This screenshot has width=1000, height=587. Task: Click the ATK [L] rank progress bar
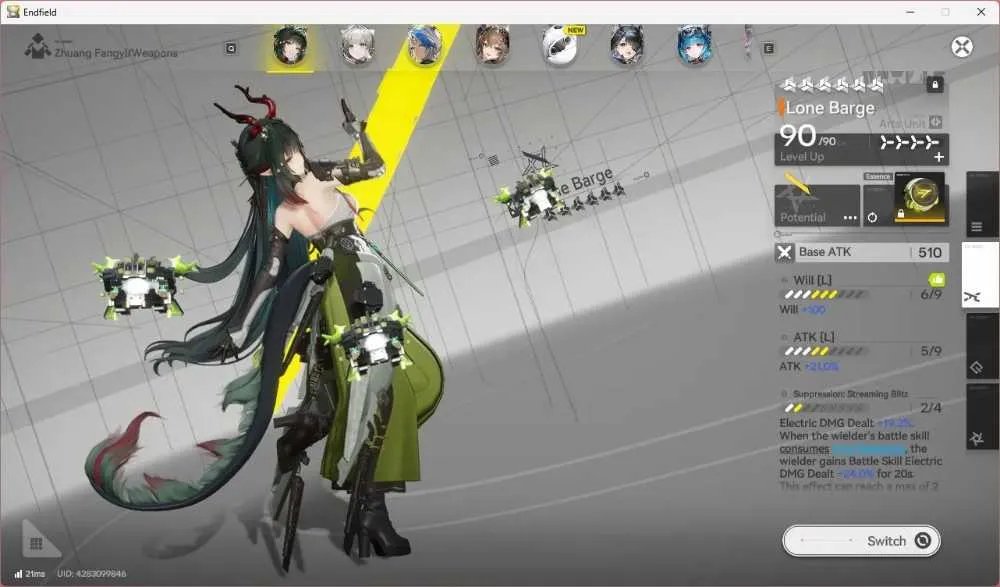825,352
